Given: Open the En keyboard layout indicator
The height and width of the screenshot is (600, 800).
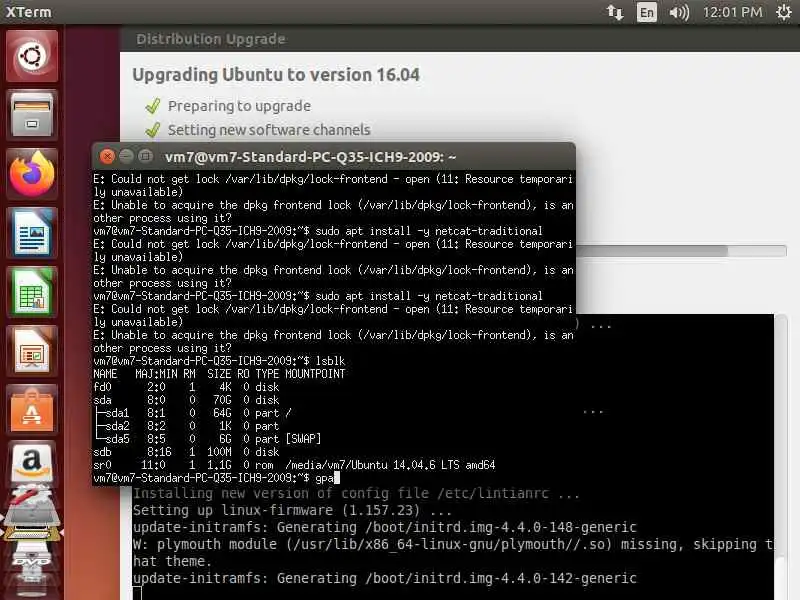Looking at the screenshot, I should pos(646,12).
